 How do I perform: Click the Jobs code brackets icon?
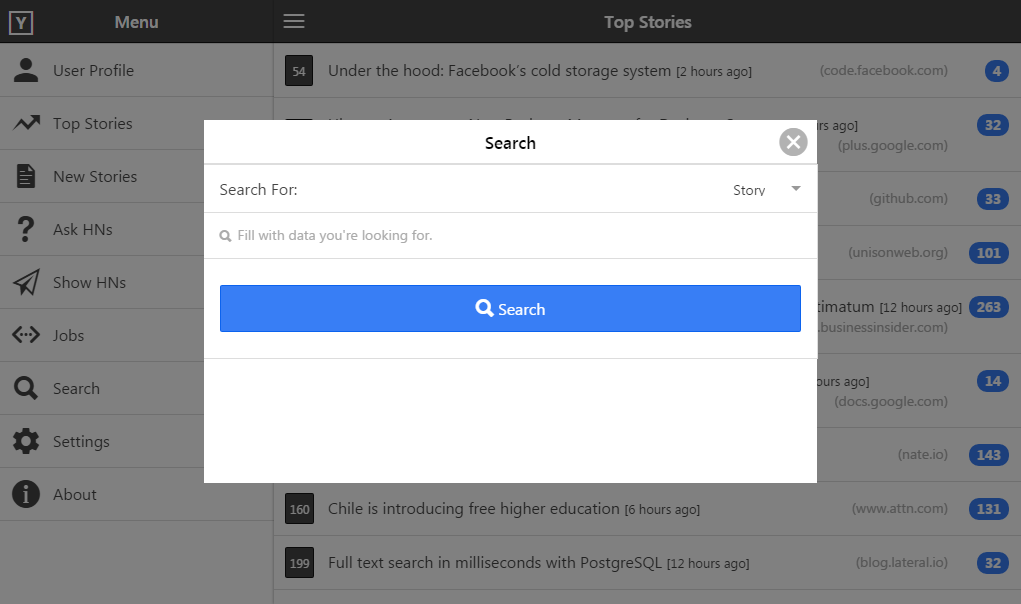[x=26, y=335]
